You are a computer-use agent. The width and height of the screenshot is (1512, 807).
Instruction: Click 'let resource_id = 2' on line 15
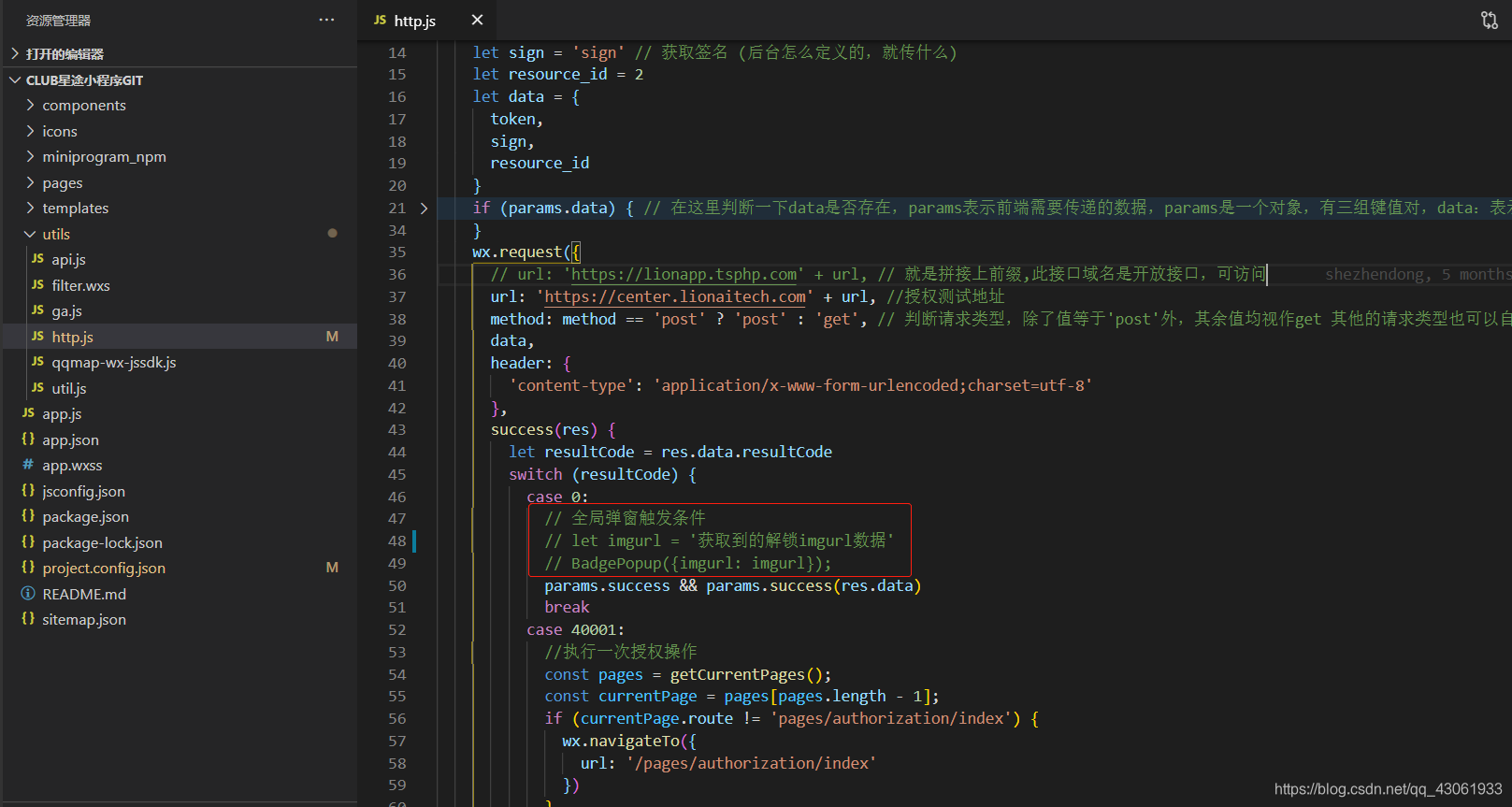(x=557, y=74)
